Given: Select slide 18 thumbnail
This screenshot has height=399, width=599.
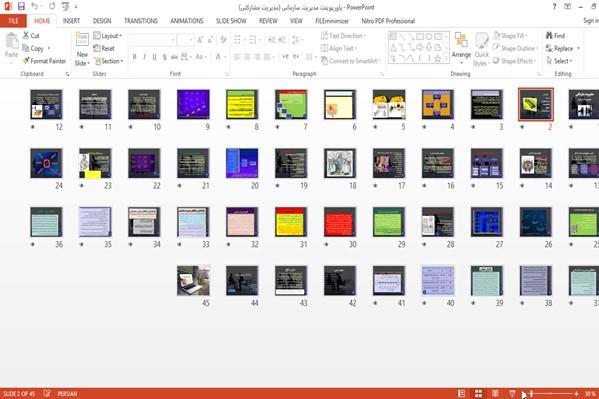Looking at the screenshot, I should [x=340, y=163].
